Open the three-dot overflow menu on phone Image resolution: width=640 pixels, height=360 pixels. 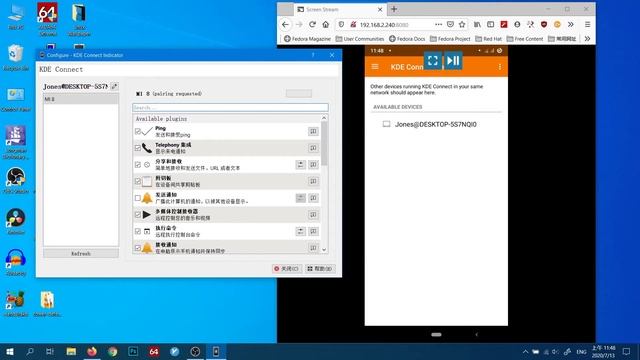[500, 67]
